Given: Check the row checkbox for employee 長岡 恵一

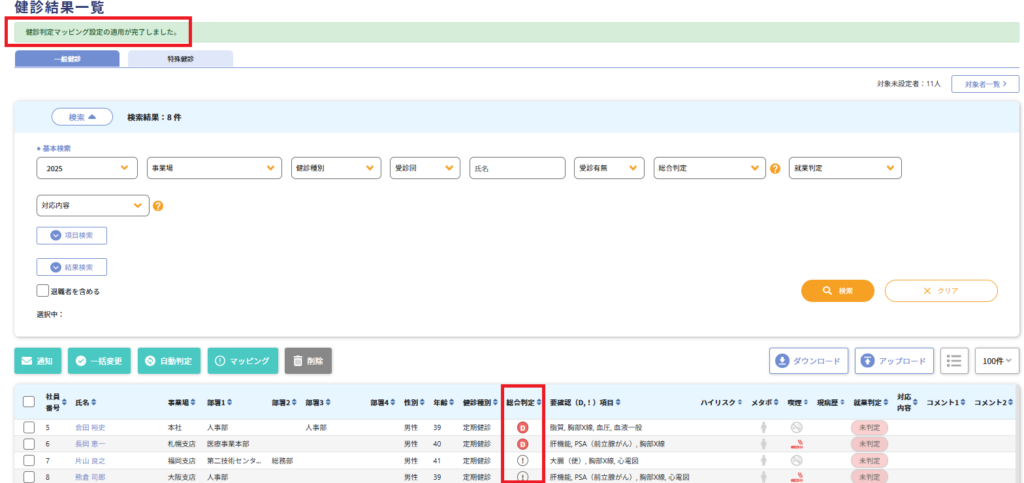Looking at the screenshot, I should [x=29, y=444].
